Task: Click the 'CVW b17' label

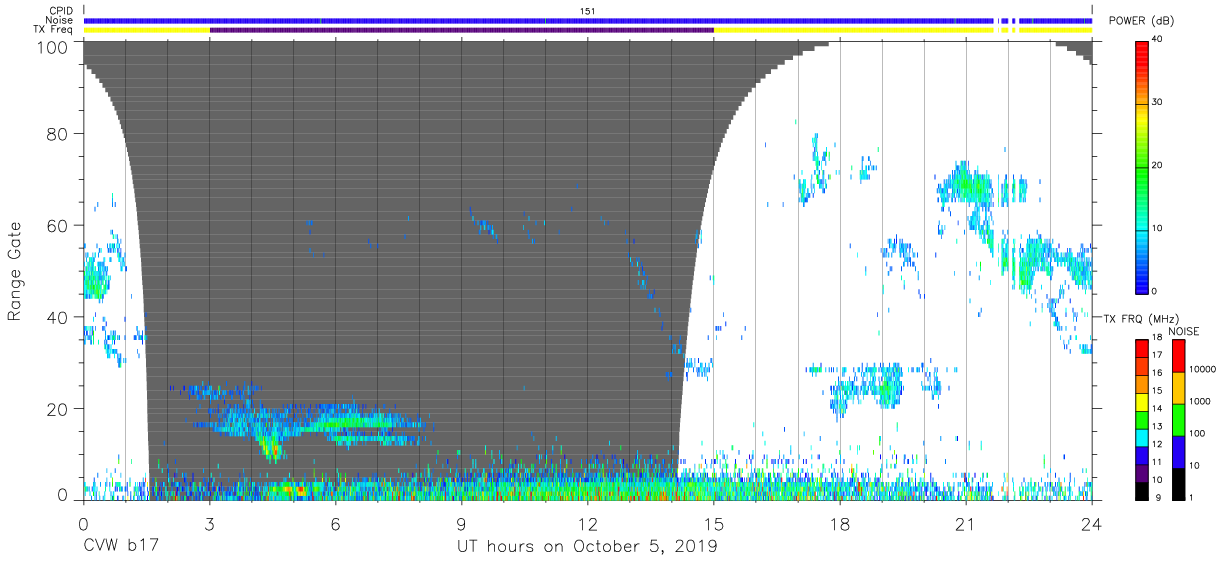Action: (119, 546)
